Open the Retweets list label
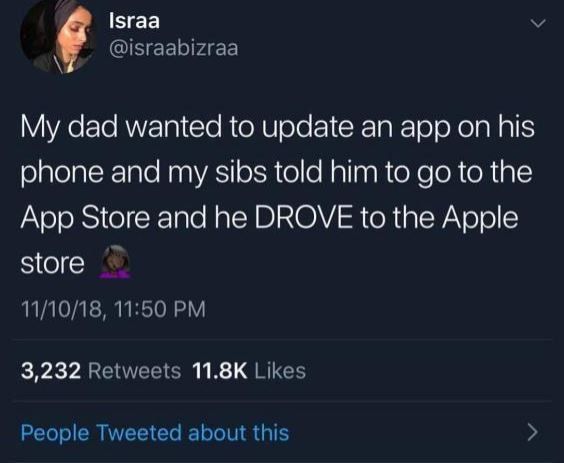This screenshot has height=463, width=564. (x=135, y=371)
